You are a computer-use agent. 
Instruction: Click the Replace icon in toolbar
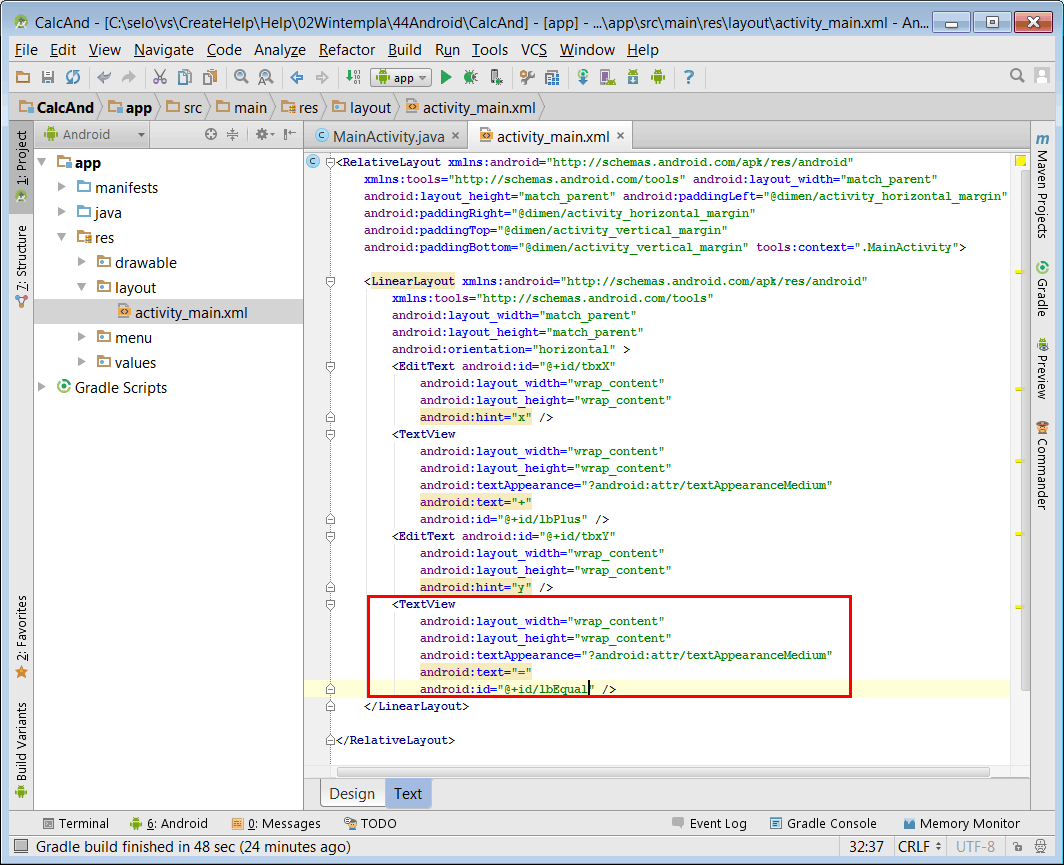[x=266, y=77]
